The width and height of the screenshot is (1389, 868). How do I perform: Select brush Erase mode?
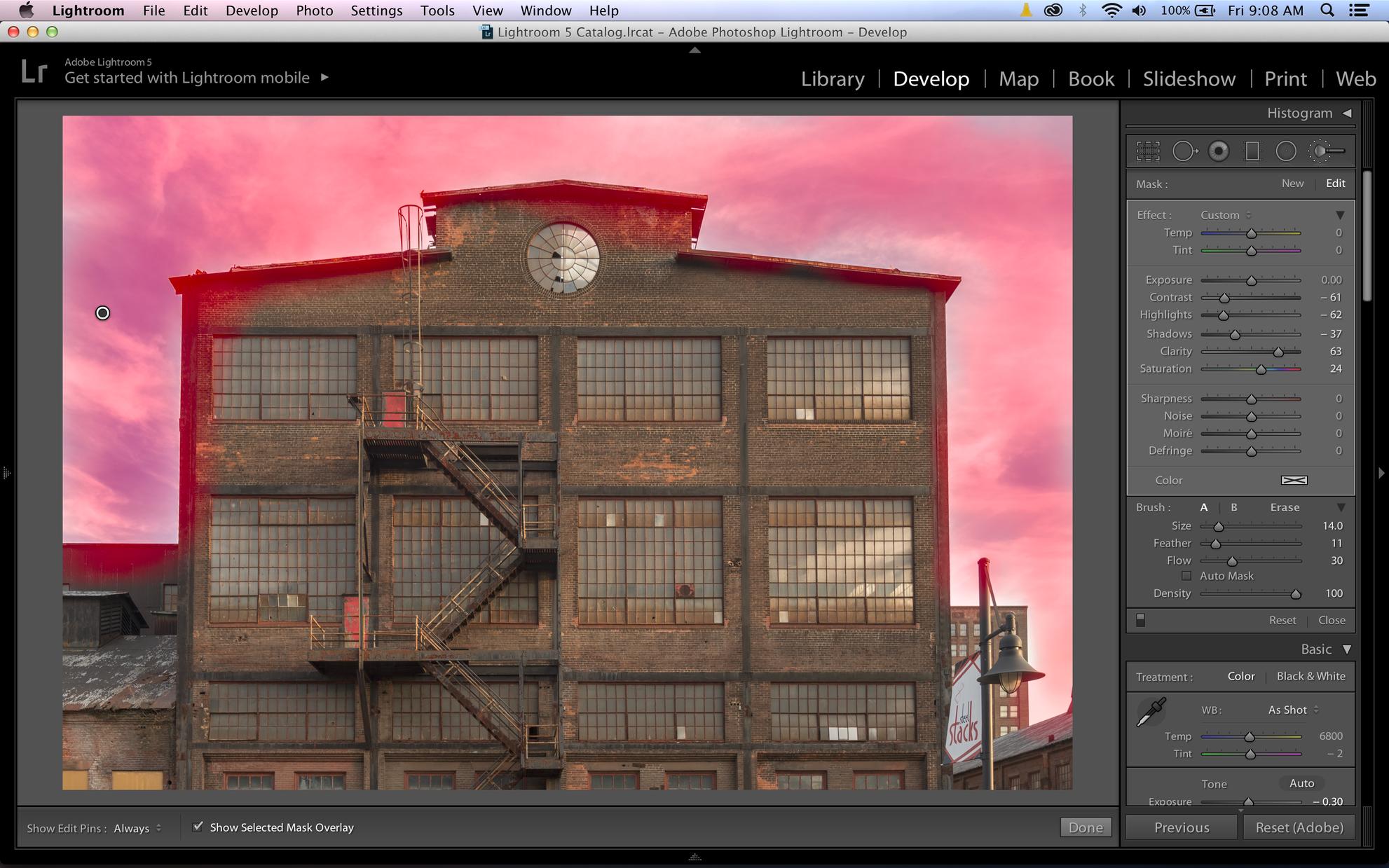click(1285, 507)
